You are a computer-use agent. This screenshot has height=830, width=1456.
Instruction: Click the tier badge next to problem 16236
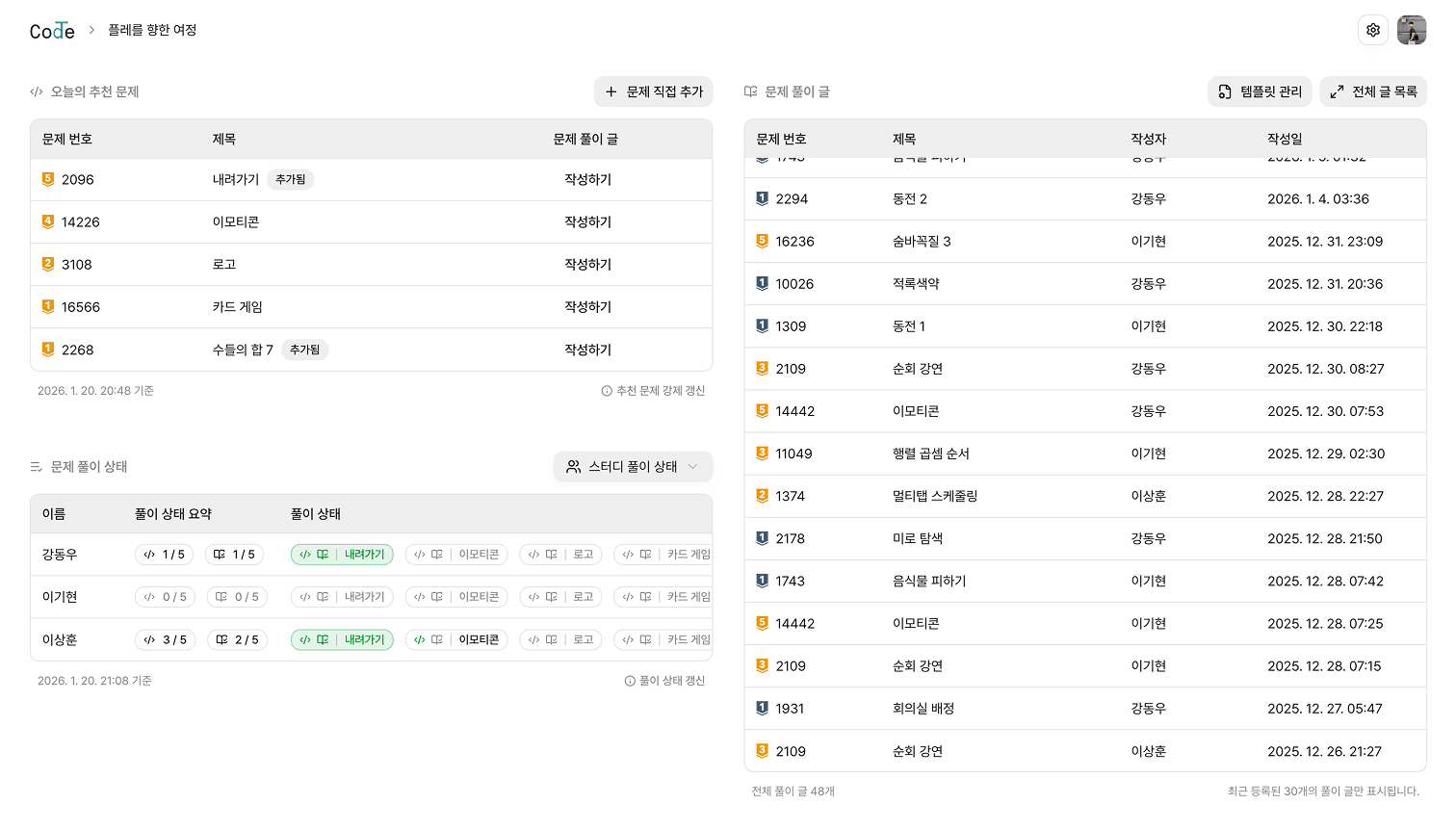762,241
